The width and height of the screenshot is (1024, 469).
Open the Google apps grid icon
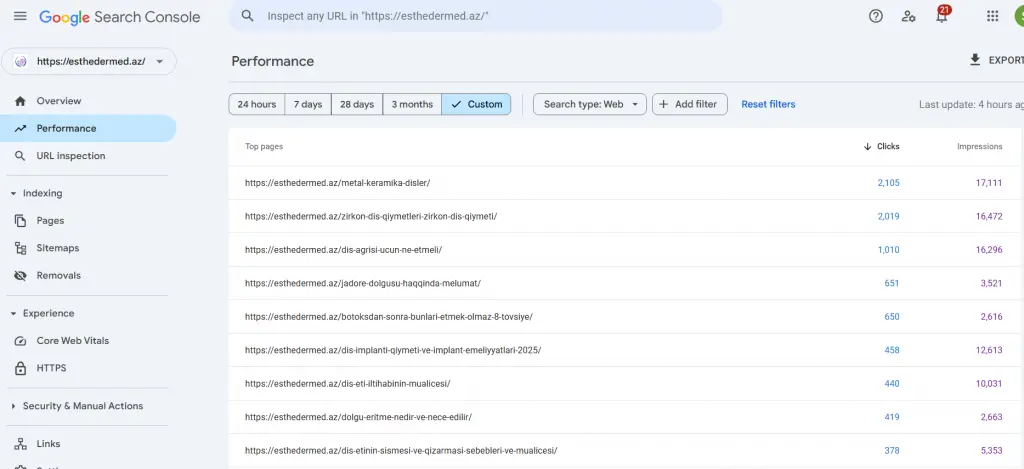(993, 16)
